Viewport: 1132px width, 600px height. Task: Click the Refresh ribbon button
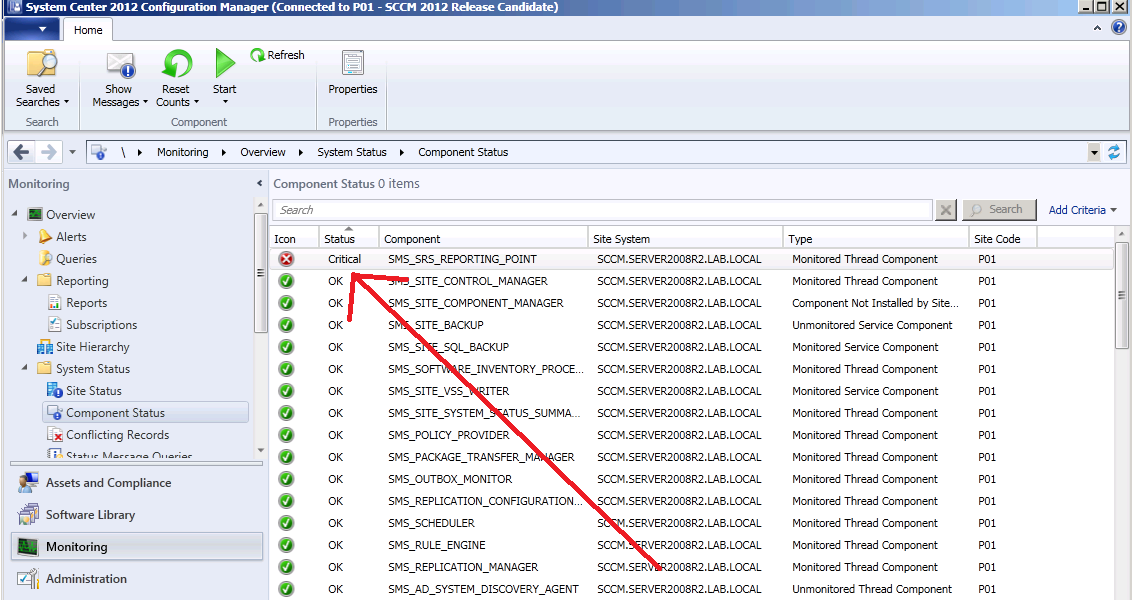click(277, 55)
